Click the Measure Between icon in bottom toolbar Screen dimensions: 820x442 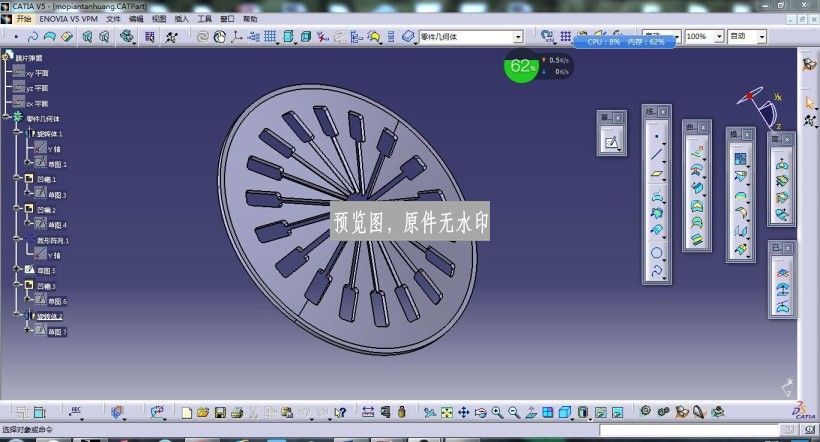(368, 412)
